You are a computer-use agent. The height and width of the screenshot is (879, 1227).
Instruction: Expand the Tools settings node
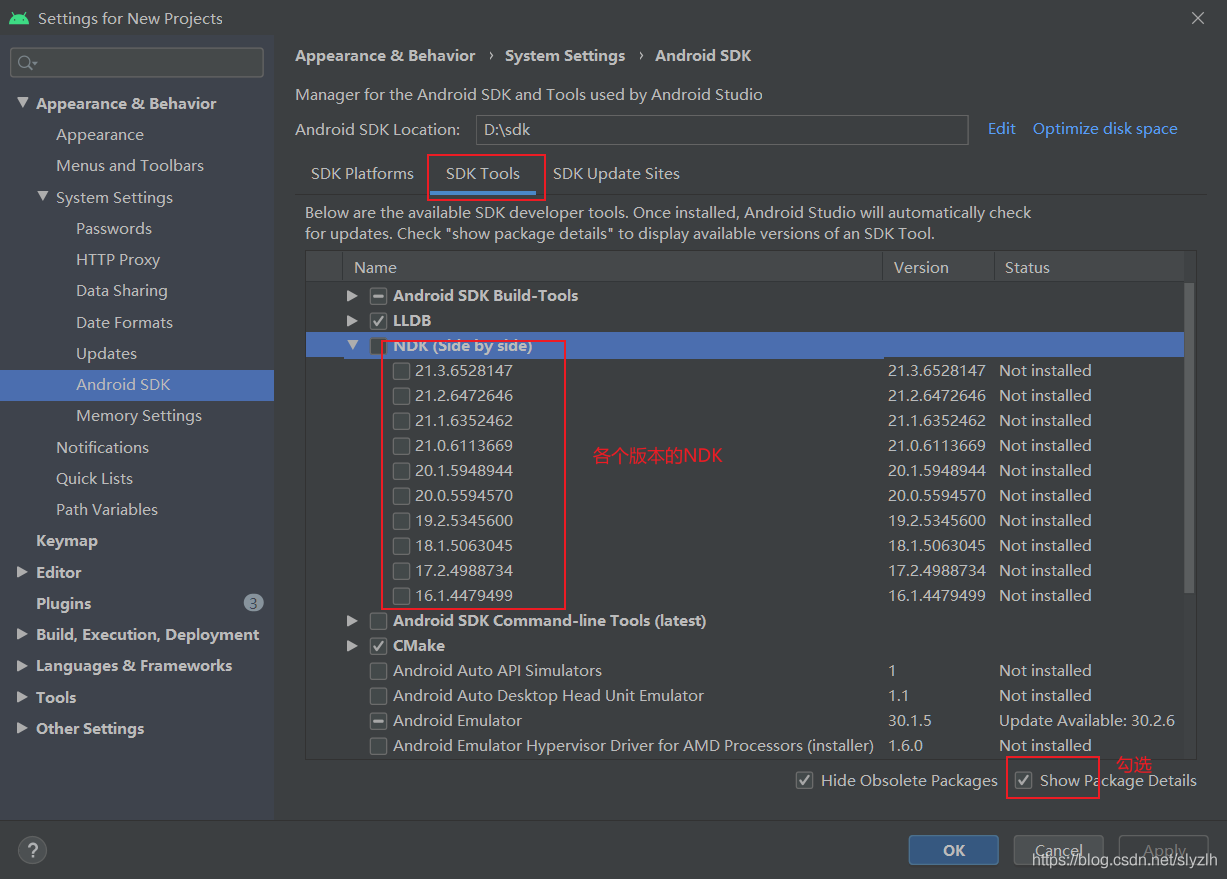[x=23, y=697]
